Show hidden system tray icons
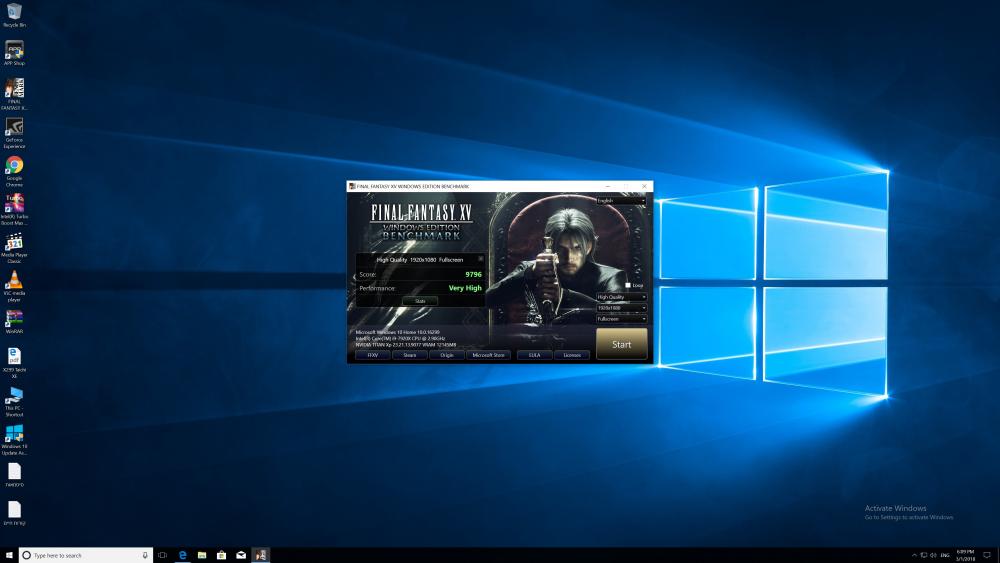Screen dimensions: 1000x563 (x=914, y=555)
